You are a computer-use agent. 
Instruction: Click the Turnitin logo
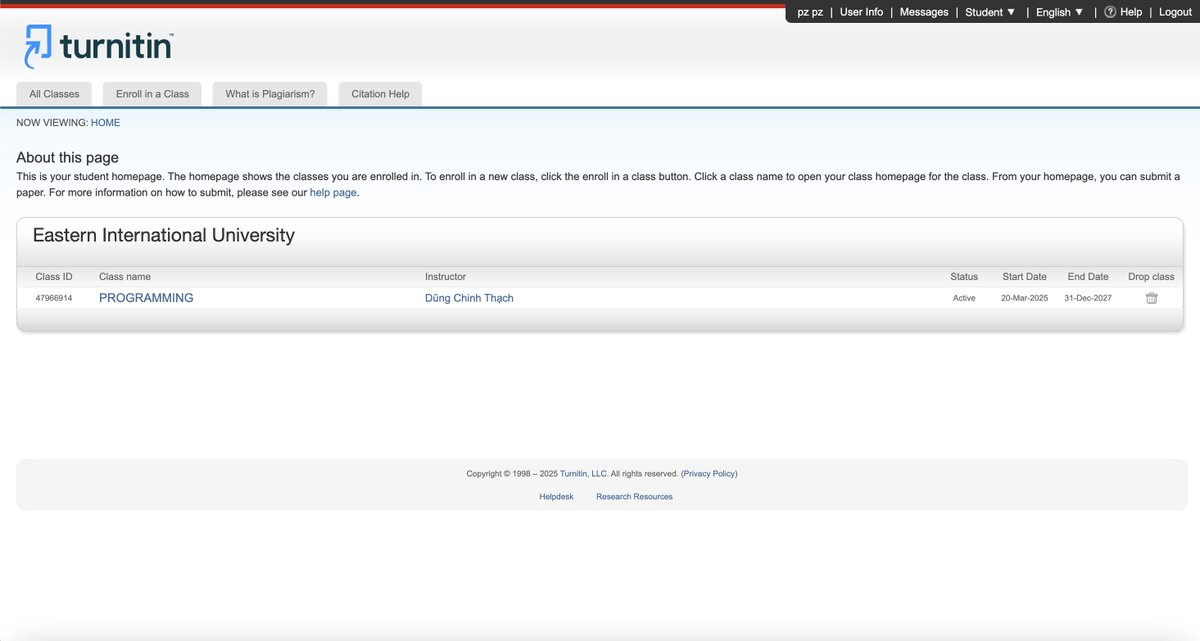[98, 46]
